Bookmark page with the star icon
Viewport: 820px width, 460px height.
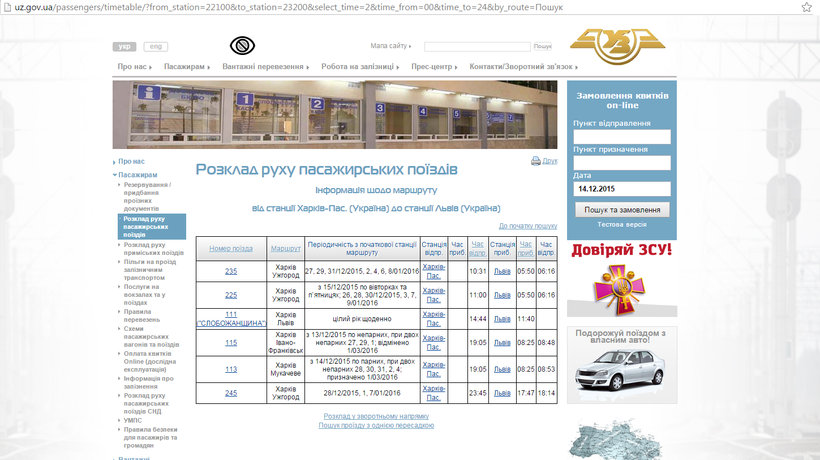click(x=807, y=7)
